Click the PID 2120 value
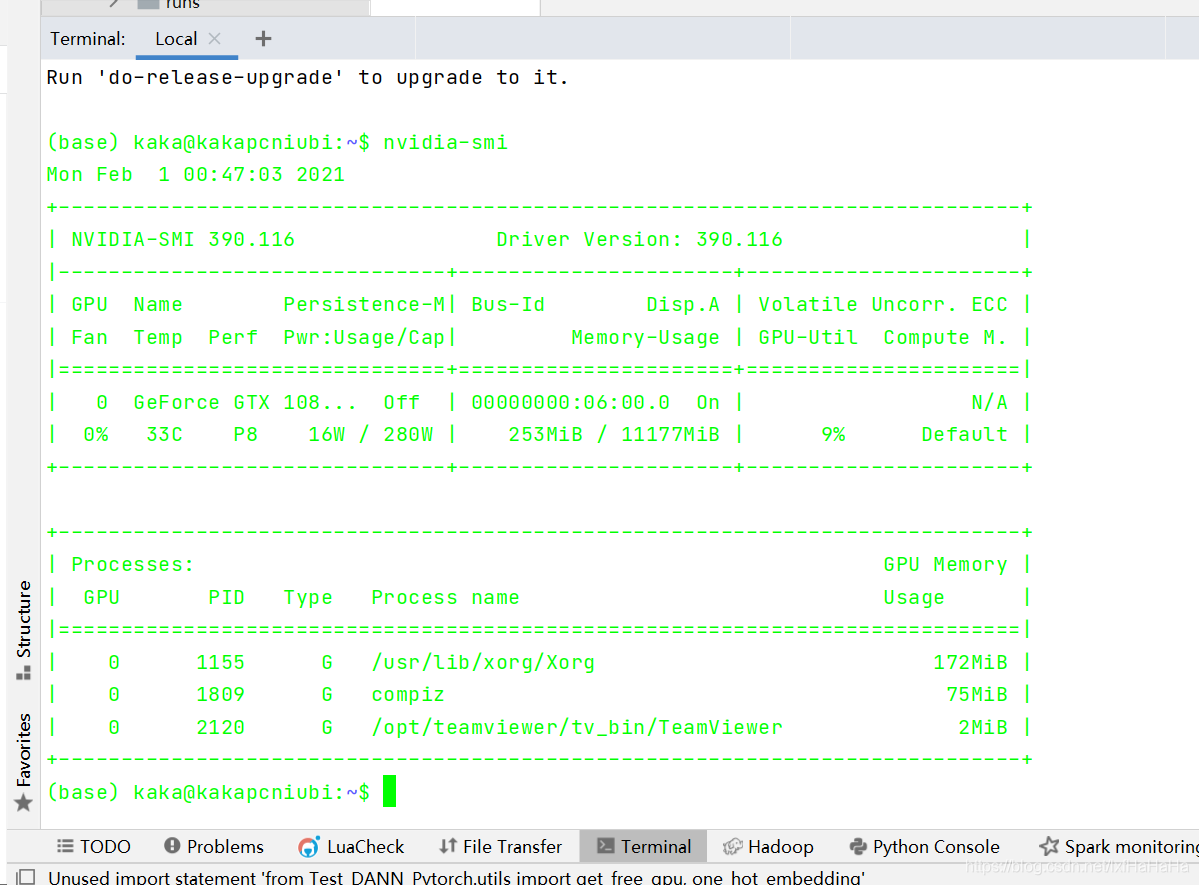The height and width of the screenshot is (885, 1199). click(220, 727)
